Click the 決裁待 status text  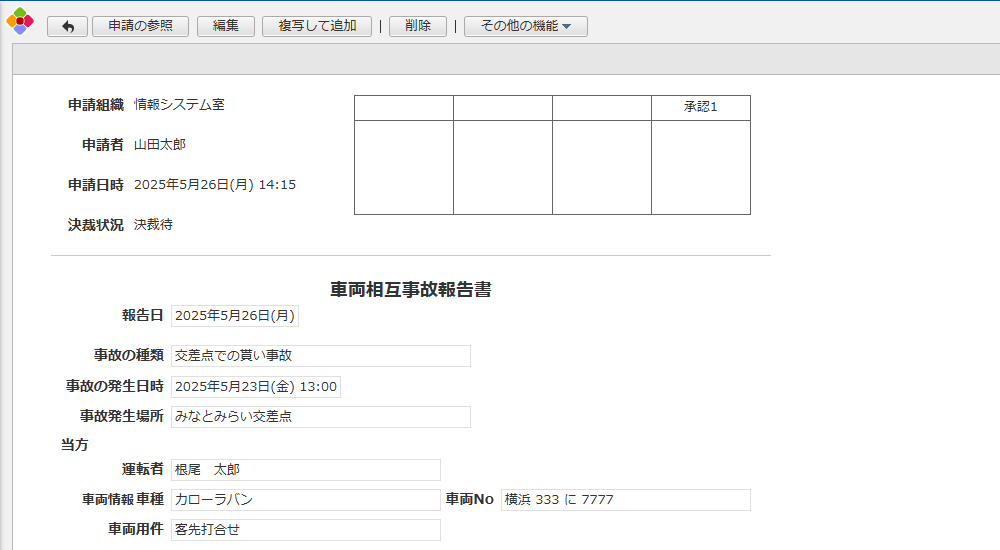click(x=153, y=225)
